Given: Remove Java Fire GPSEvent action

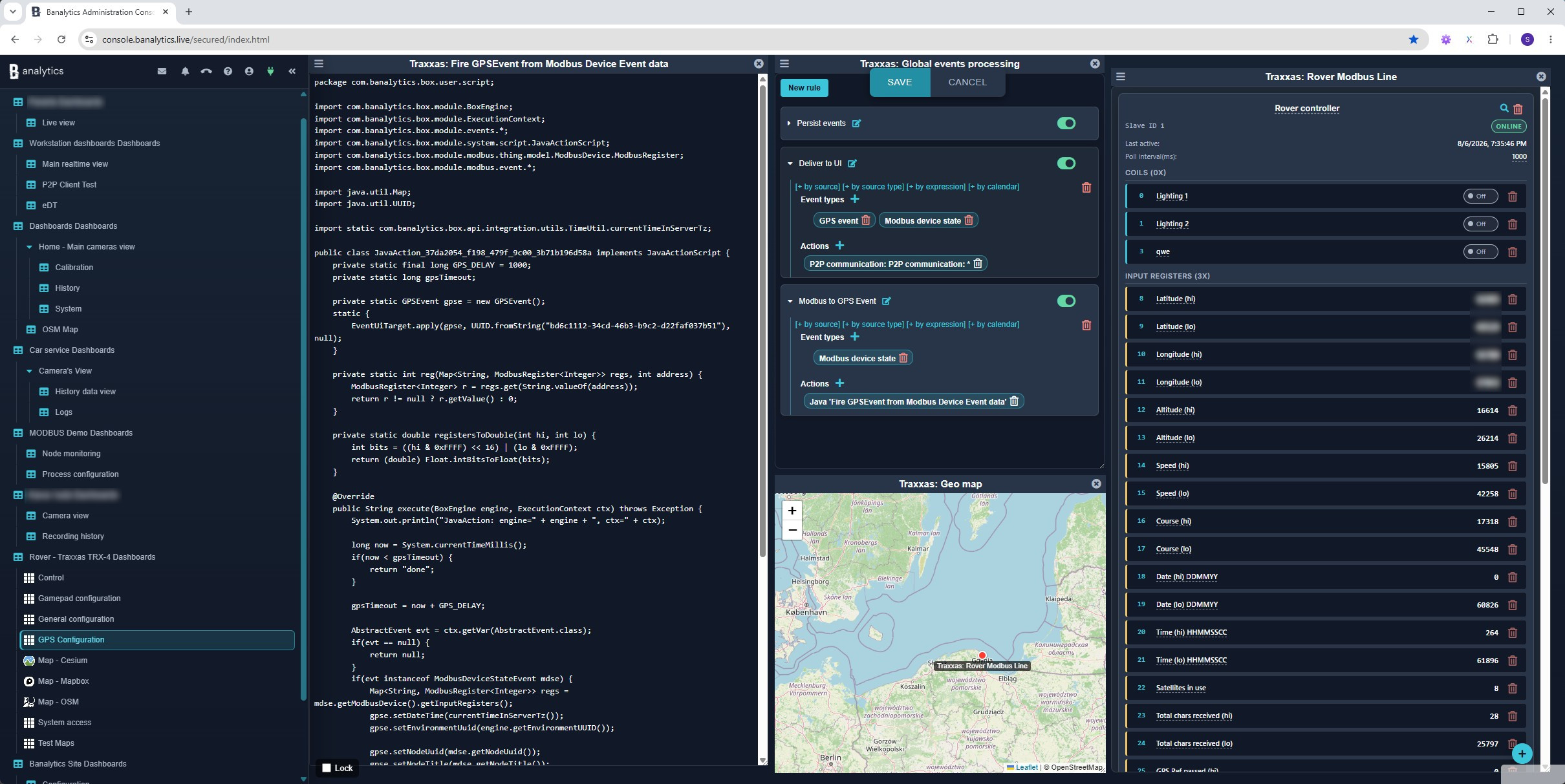Looking at the screenshot, I should (1014, 401).
